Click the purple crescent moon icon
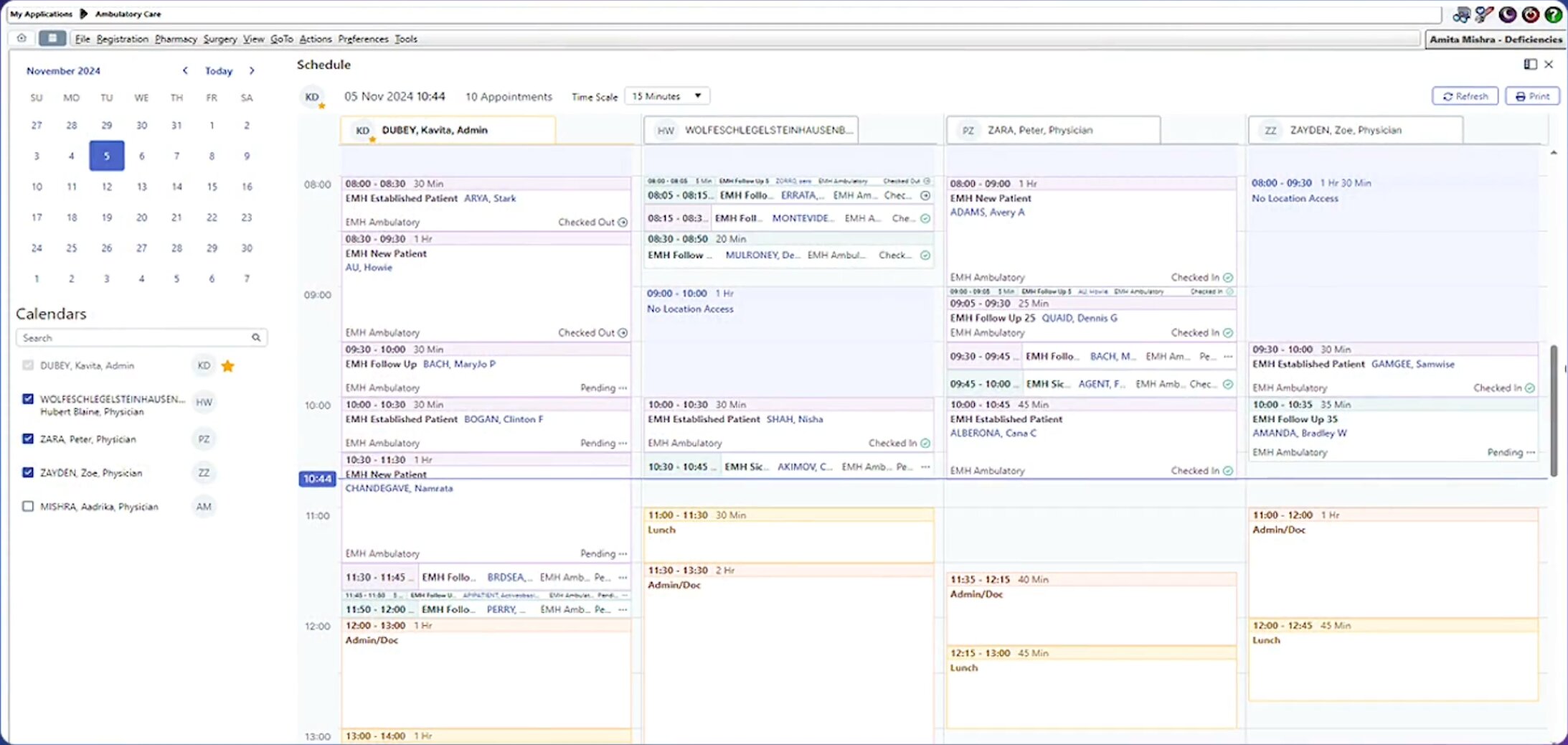The image size is (1568, 745). (1507, 14)
